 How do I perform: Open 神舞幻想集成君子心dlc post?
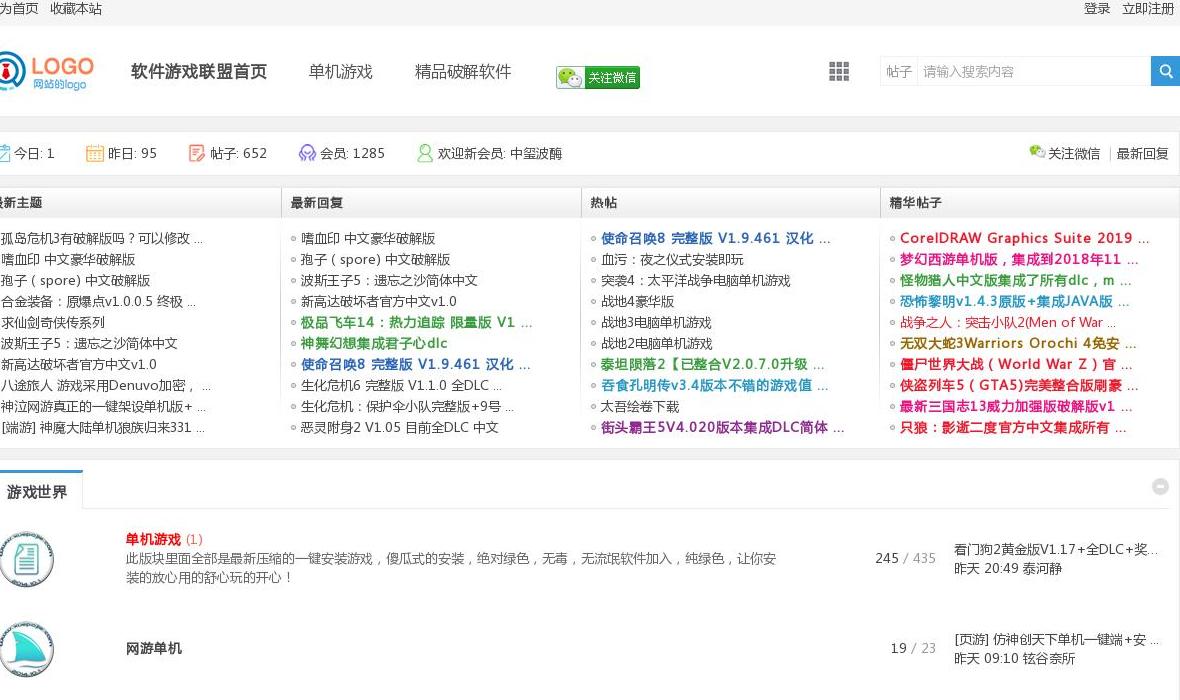(374, 343)
